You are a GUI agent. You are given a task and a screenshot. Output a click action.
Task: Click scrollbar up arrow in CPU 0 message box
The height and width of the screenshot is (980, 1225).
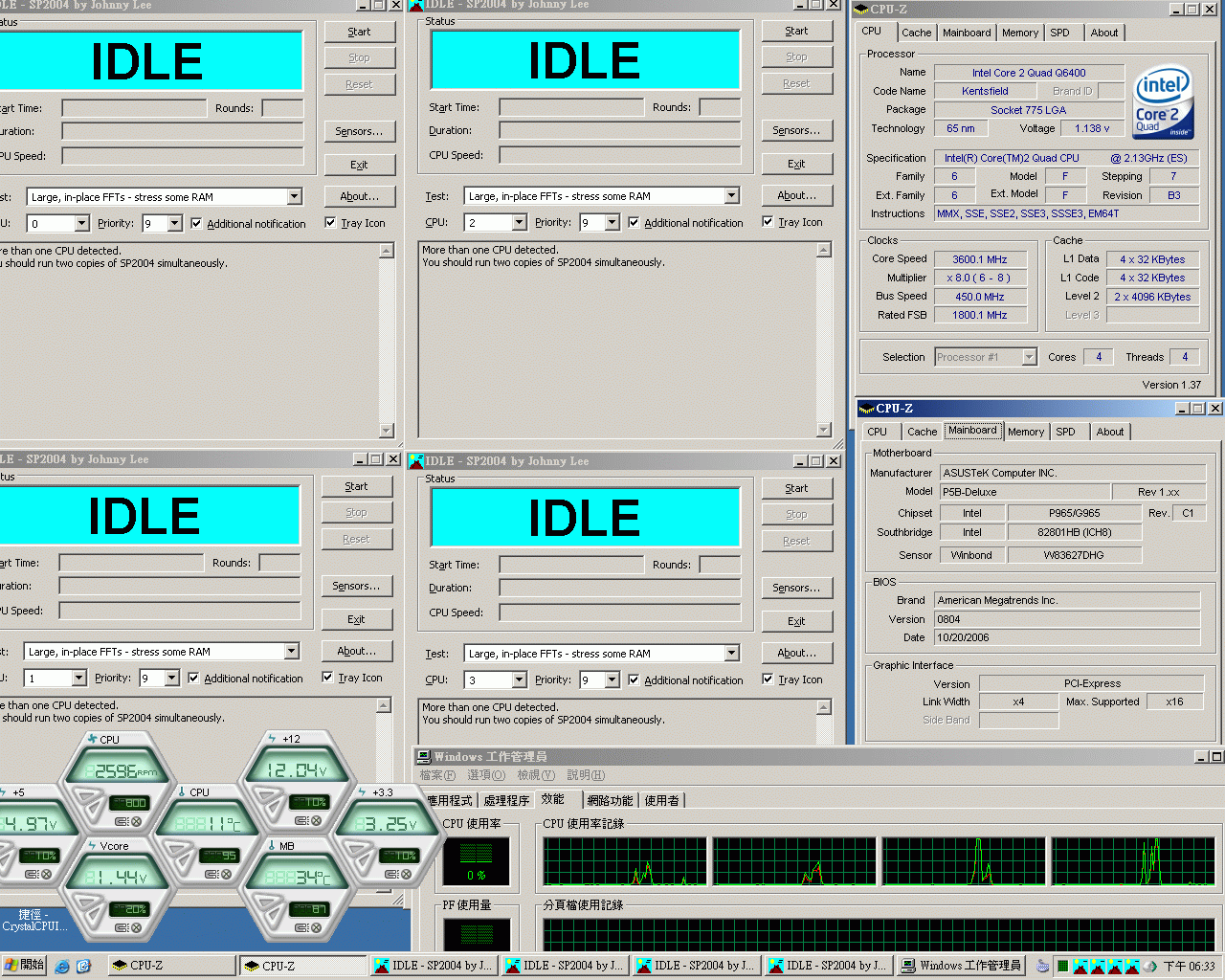(x=387, y=251)
